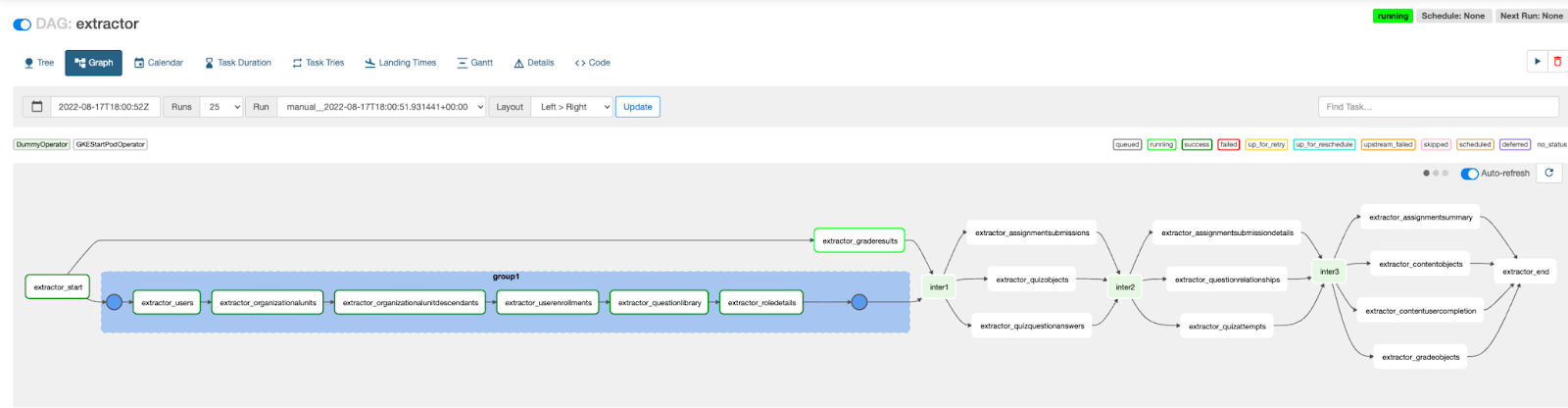This screenshot has height=408, width=1568.
Task: Open the DAG Details tab
Action: point(533,63)
